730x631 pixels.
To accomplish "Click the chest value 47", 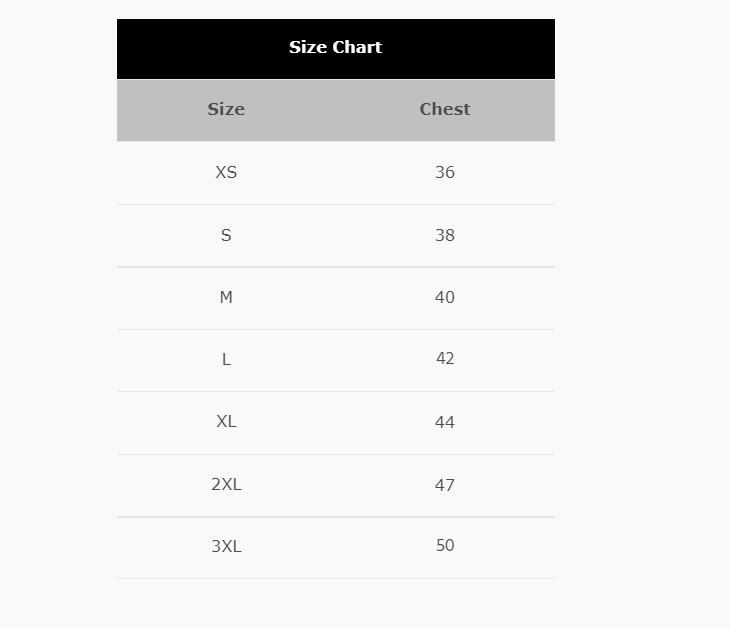I will click(445, 485).
